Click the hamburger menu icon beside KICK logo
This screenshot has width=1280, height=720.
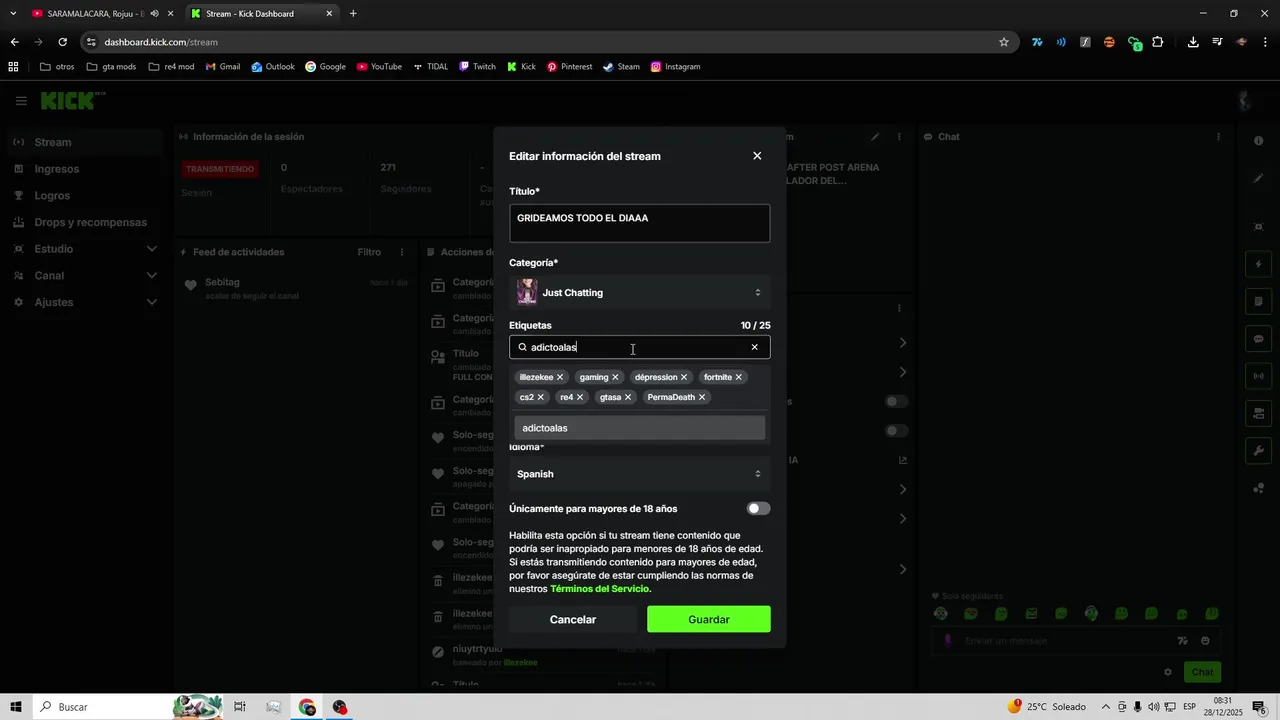pyautogui.click(x=21, y=101)
